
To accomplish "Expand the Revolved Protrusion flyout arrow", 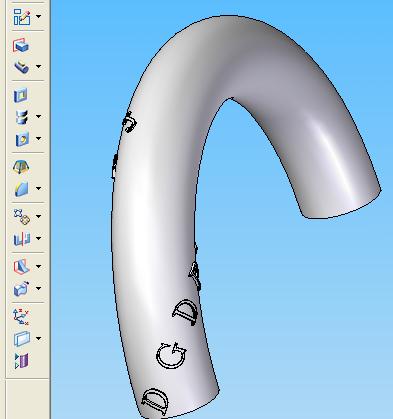I will [39, 66].
